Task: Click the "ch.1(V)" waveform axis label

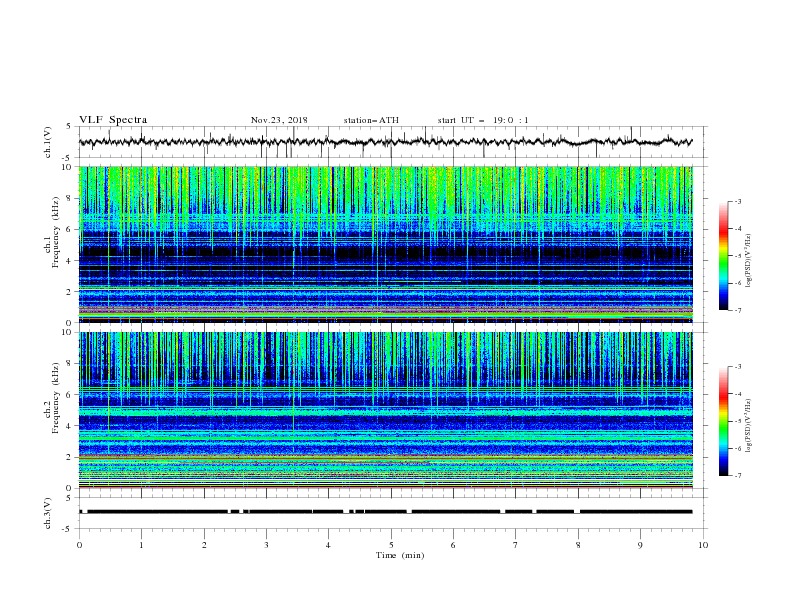Action: pos(48,142)
